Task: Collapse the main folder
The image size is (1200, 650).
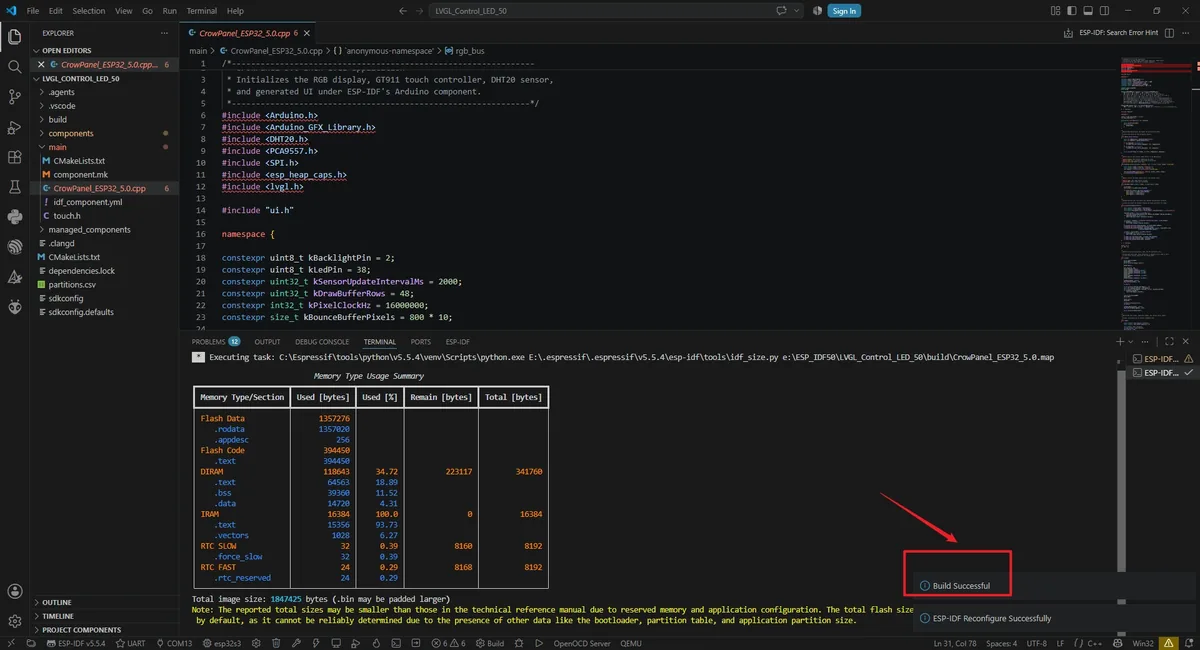Action: [106, 147]
